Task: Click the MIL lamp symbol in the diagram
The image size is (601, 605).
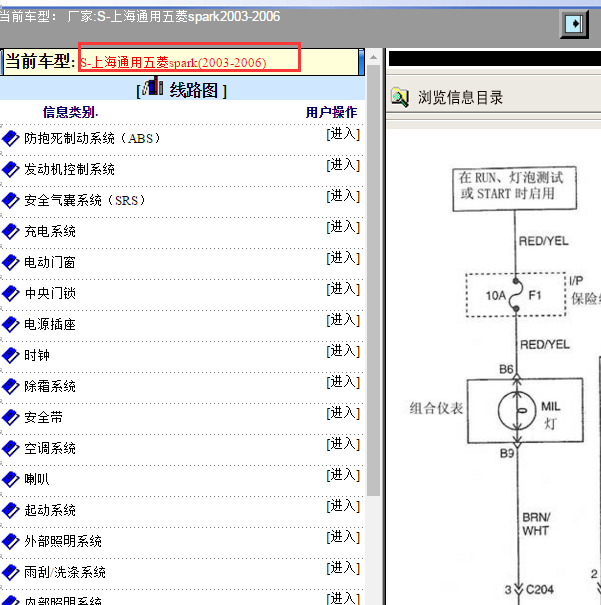Action: pyautogui.click(x=517, y=411)
